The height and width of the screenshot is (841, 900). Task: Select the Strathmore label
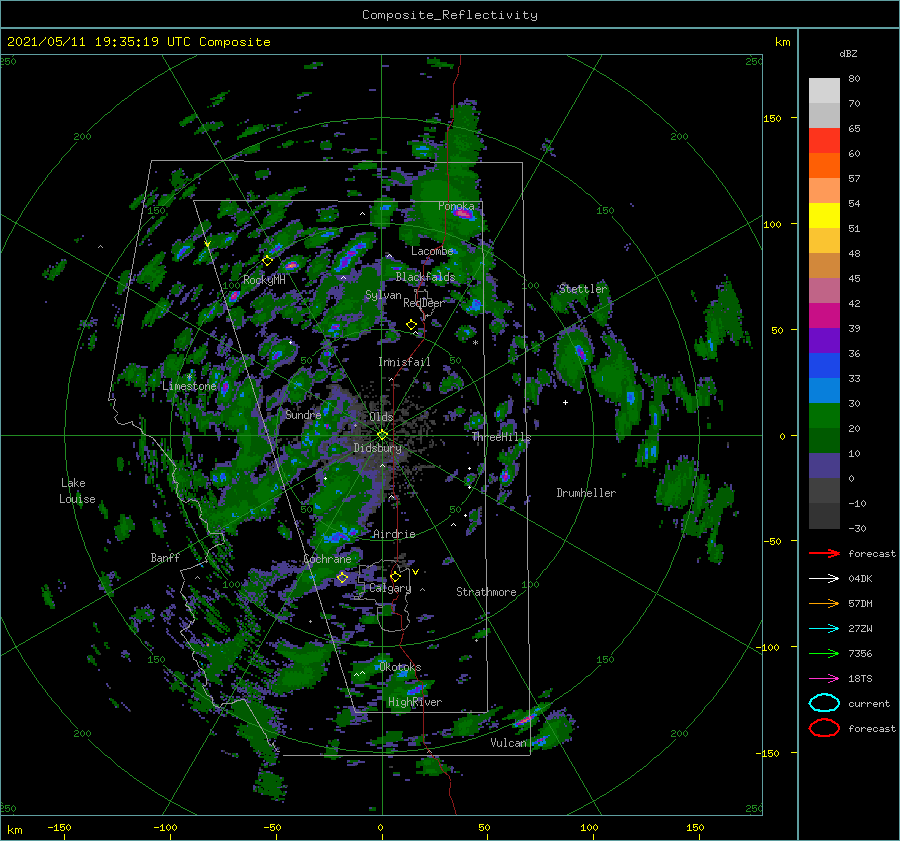(x=486, y=592)
